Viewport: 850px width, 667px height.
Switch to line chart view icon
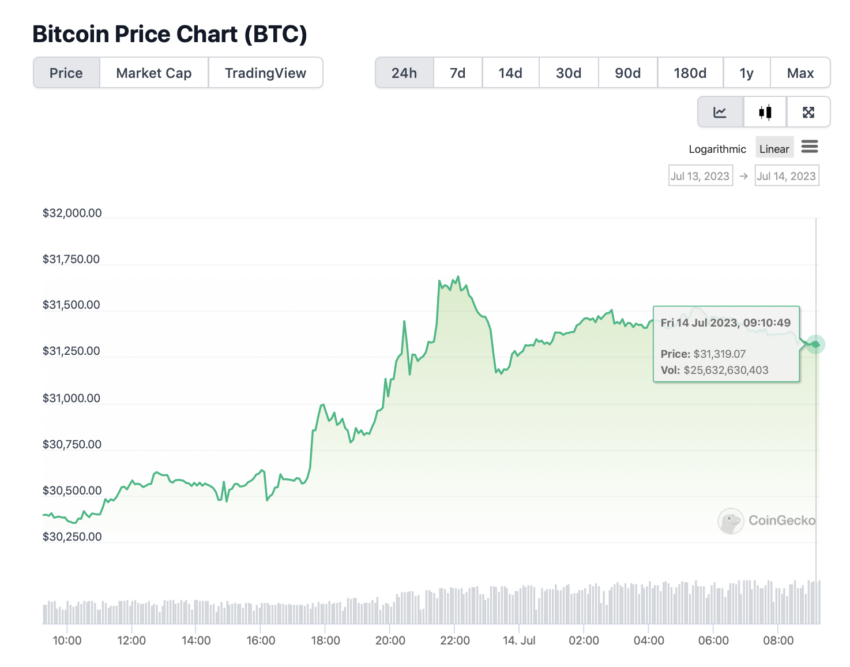(720, 112)
